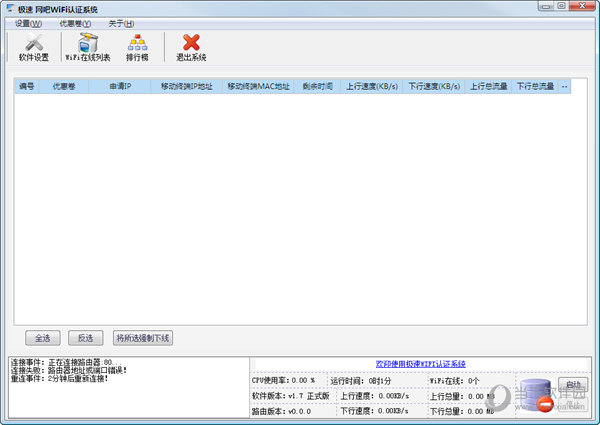Click WiFi在线: 0个 status text
This screenshot has height=425, width=600.
pos(454,381)
